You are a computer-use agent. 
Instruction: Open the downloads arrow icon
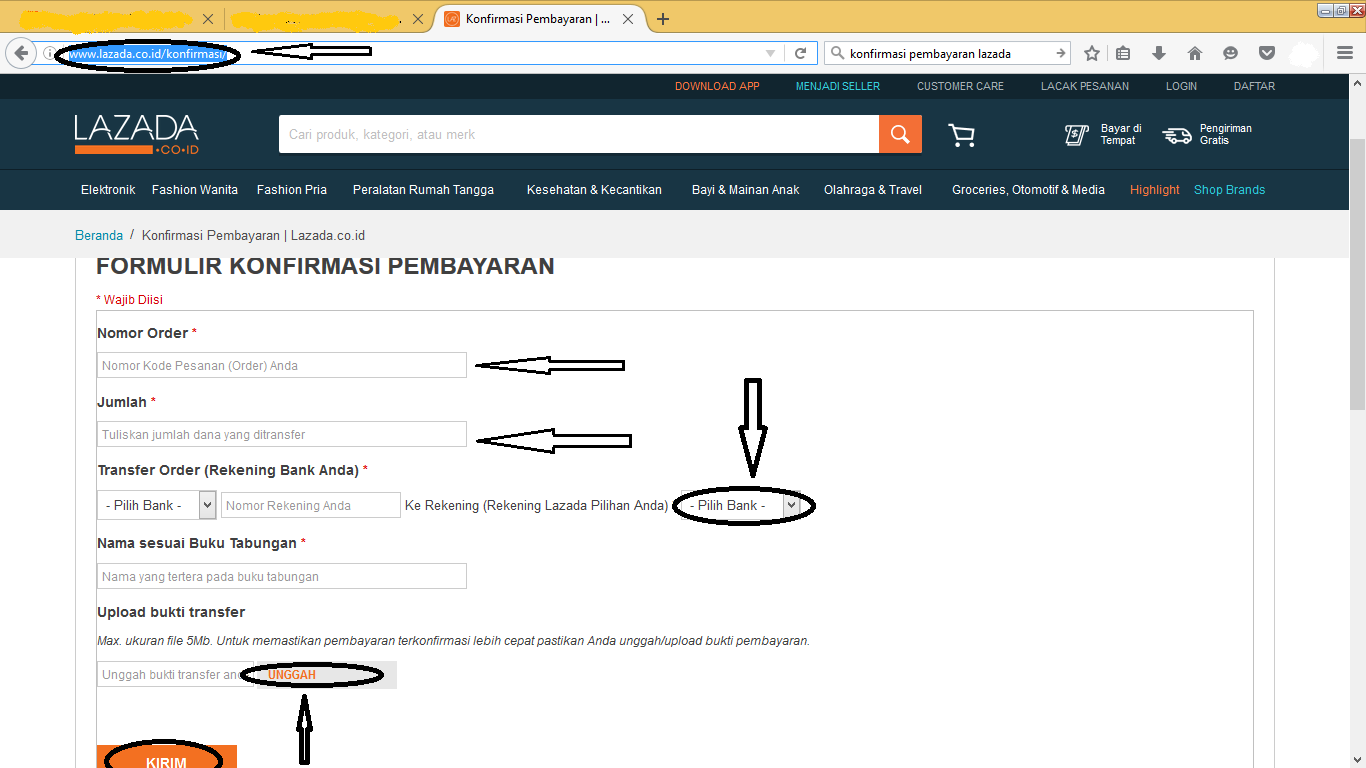coord(1159,53)
